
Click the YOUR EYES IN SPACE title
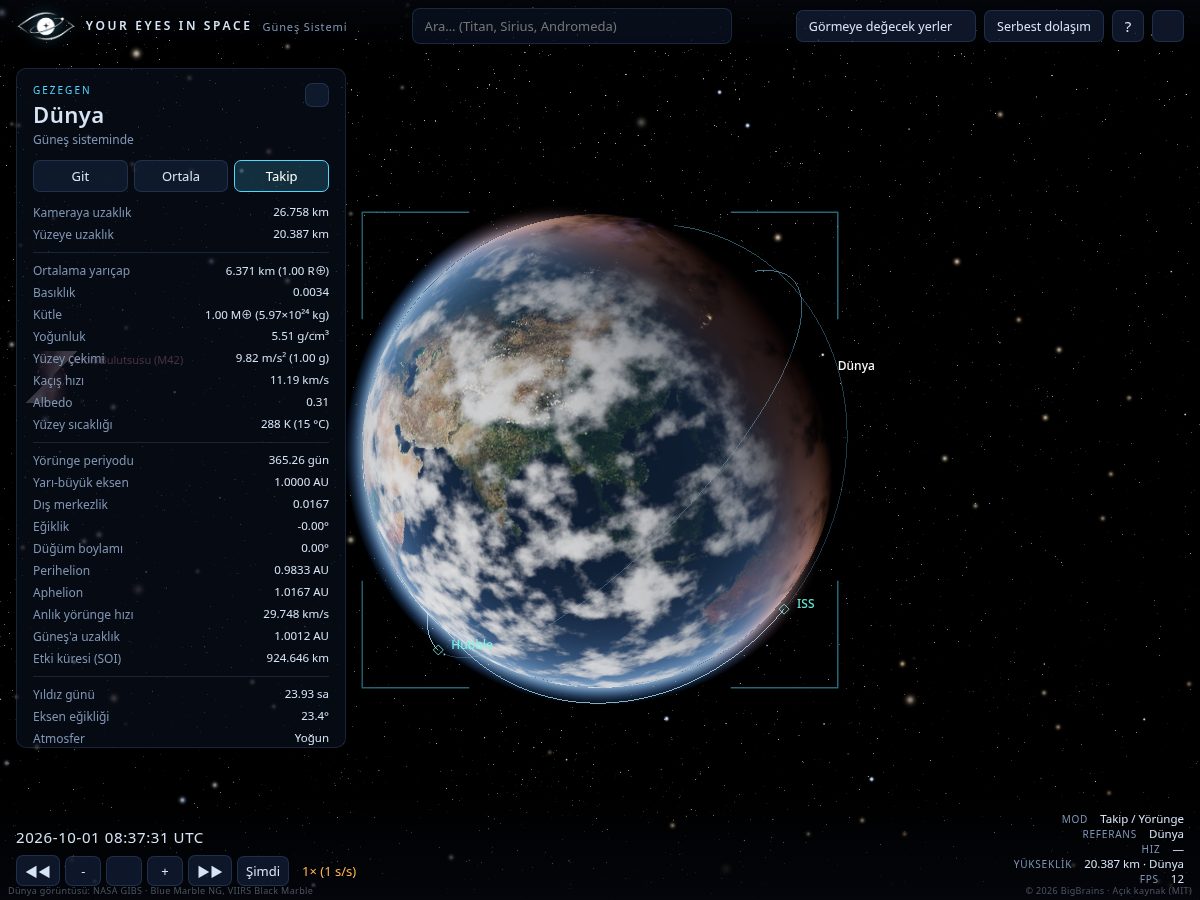(168, 26)
